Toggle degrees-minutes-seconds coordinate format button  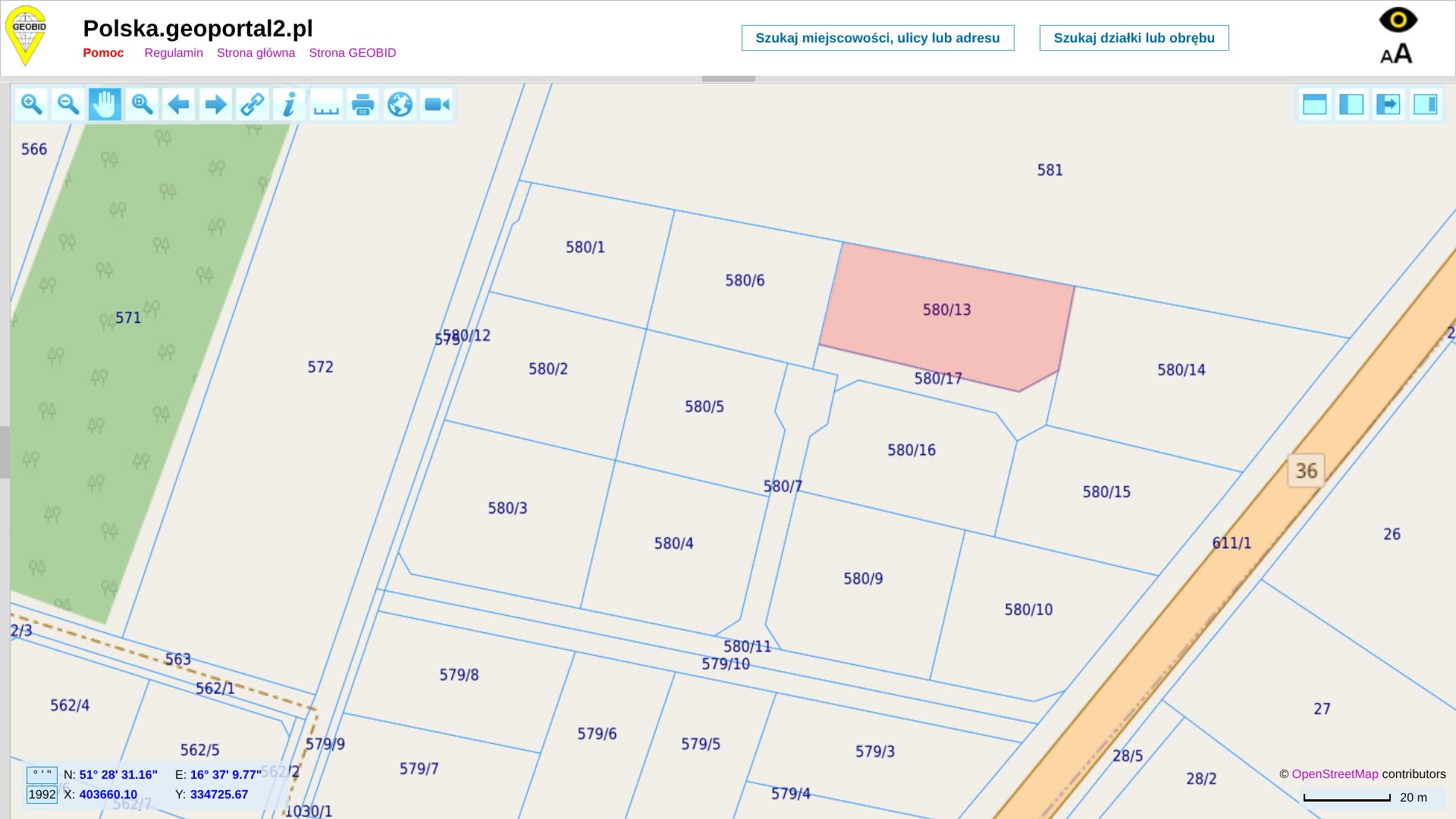[42, 775]
